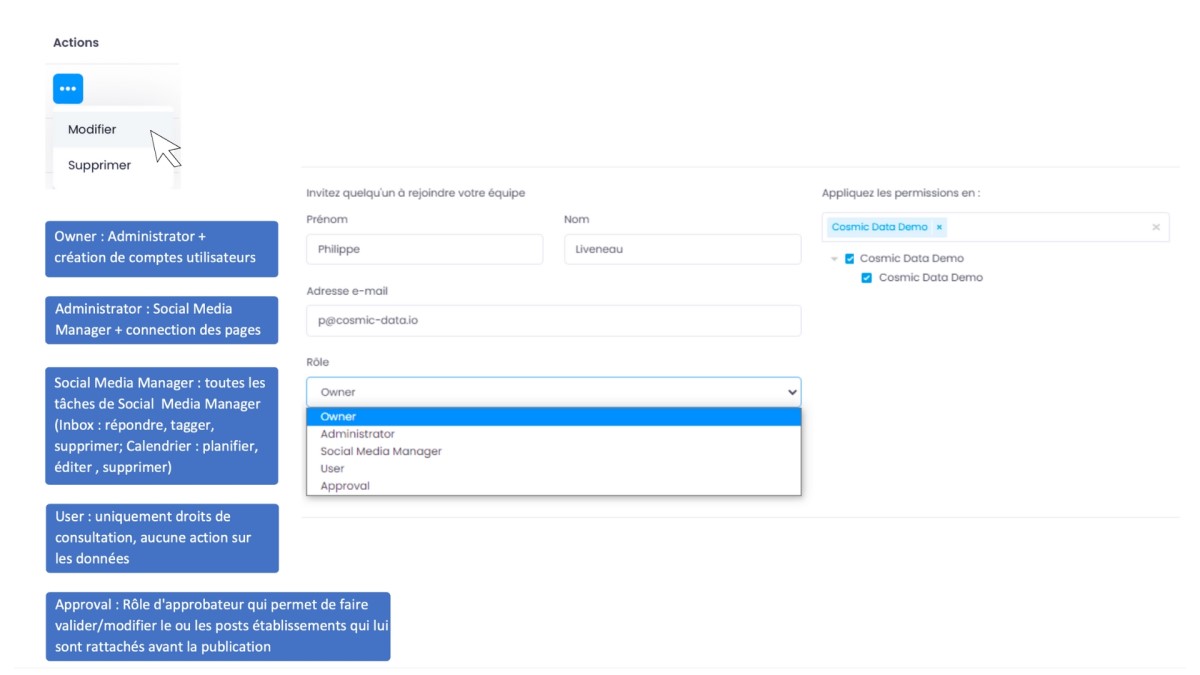Click the Owner role description box
The width and height of the screenshot is (1200, 675).
pyautogui.click(x=161, y=248)
